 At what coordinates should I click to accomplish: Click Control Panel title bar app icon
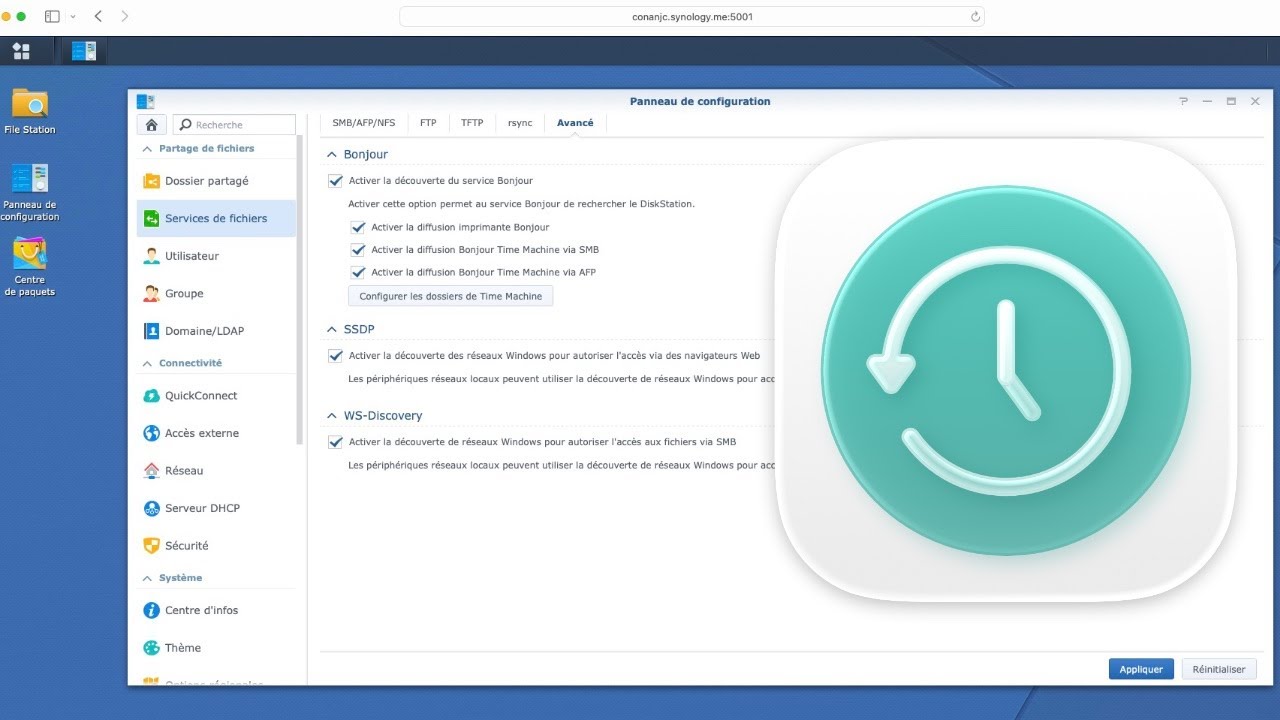pos(145,101)
